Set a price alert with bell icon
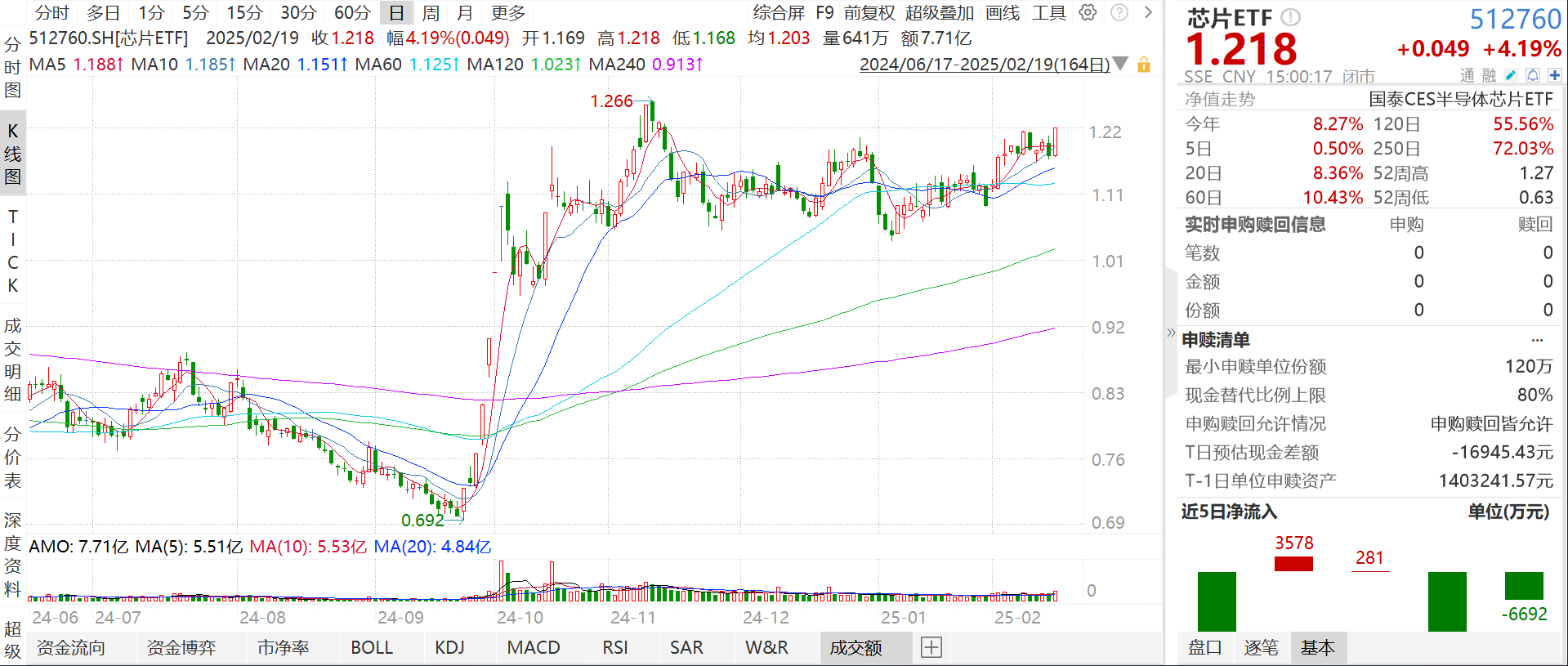Screen dimensions: 1568x666 (1533, 75)
